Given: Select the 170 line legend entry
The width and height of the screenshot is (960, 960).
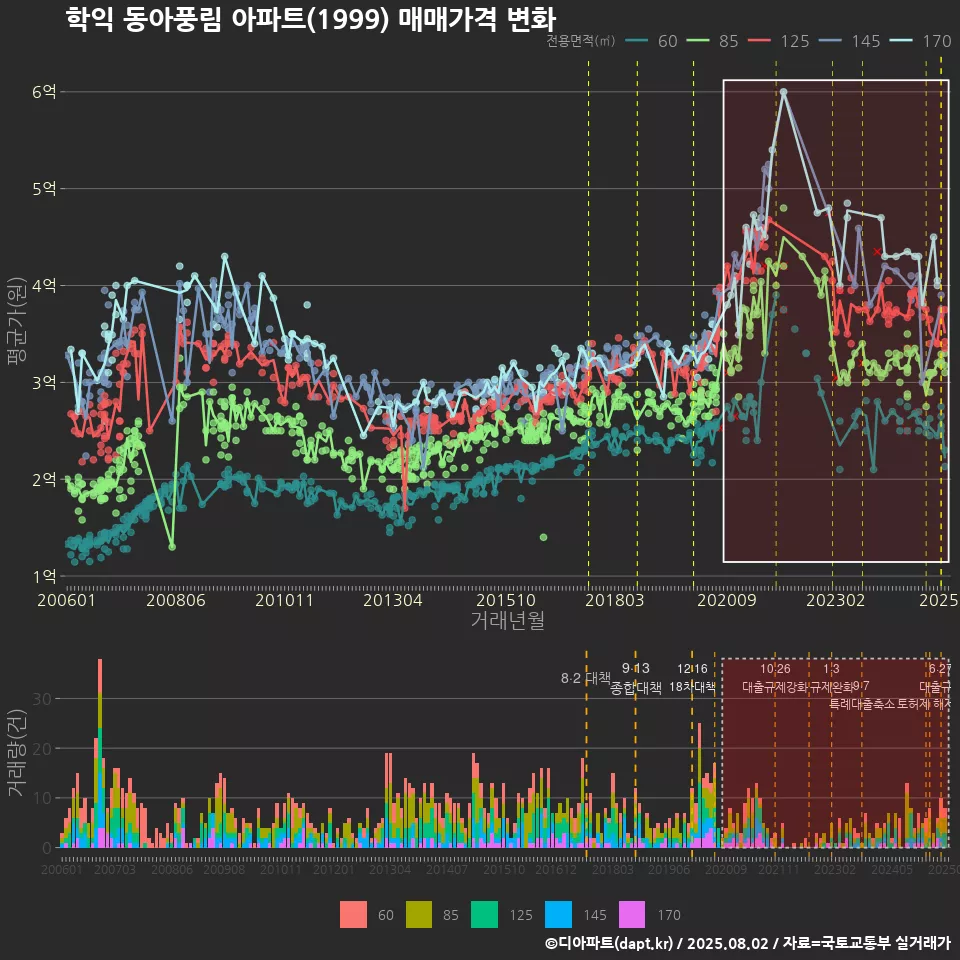Looking at the screenshot, I should (x=921, y=41).
